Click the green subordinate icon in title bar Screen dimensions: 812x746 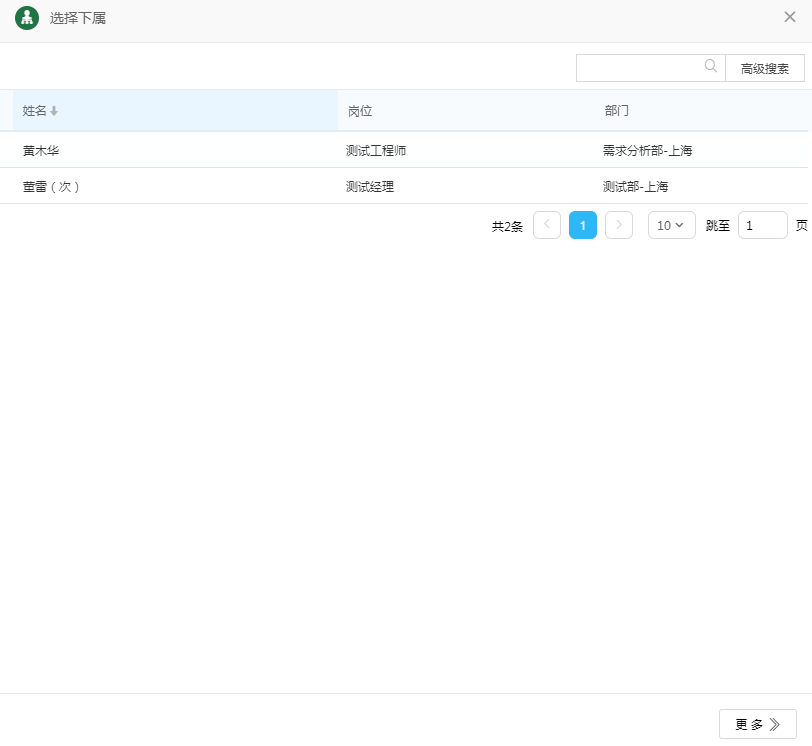click(27, 18)
